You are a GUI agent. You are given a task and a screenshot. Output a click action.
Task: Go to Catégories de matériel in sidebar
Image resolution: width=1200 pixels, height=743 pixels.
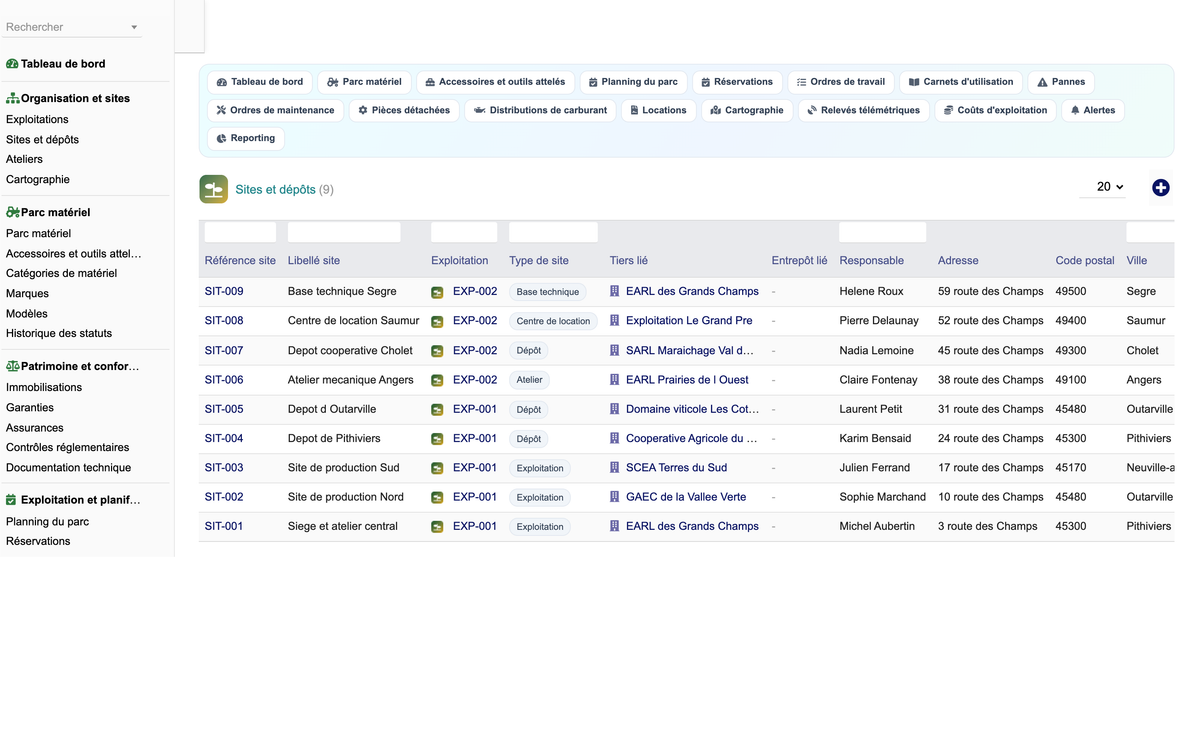pyautogui.click(x=61, y=273)
